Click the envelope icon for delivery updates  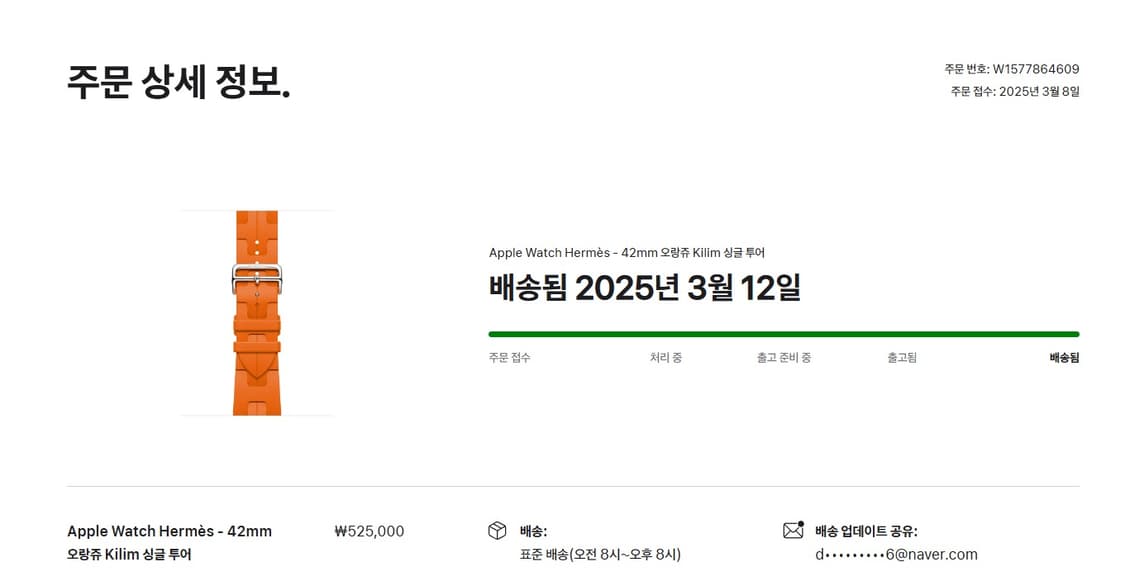[793, 530]
